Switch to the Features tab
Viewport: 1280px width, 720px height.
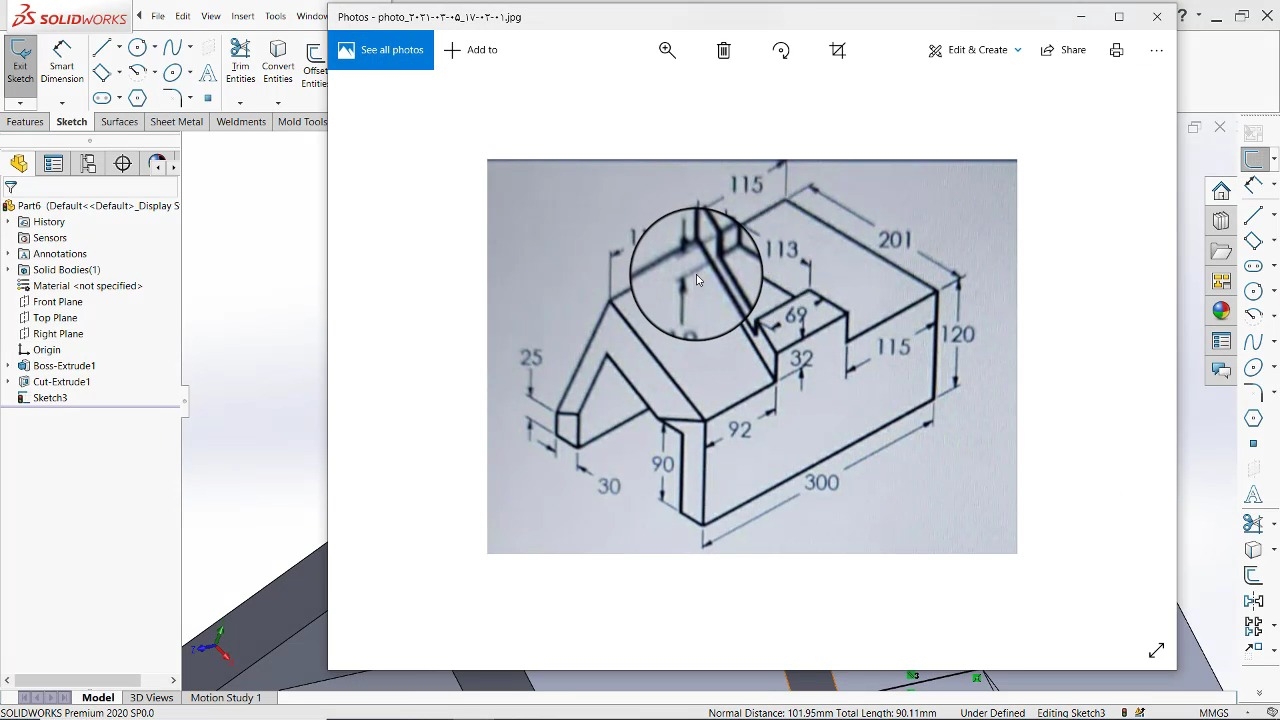tap(25, 122)
